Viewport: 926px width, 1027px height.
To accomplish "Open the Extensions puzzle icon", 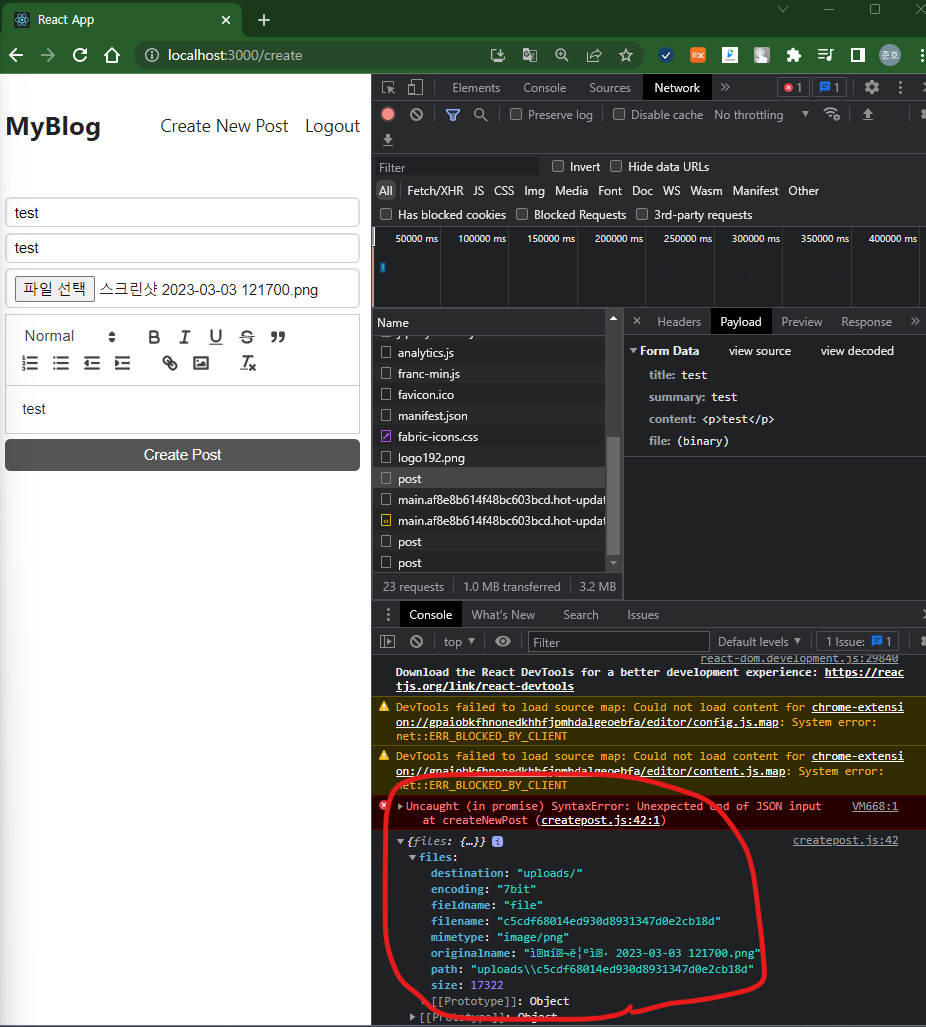I will [x=794, y=55].
